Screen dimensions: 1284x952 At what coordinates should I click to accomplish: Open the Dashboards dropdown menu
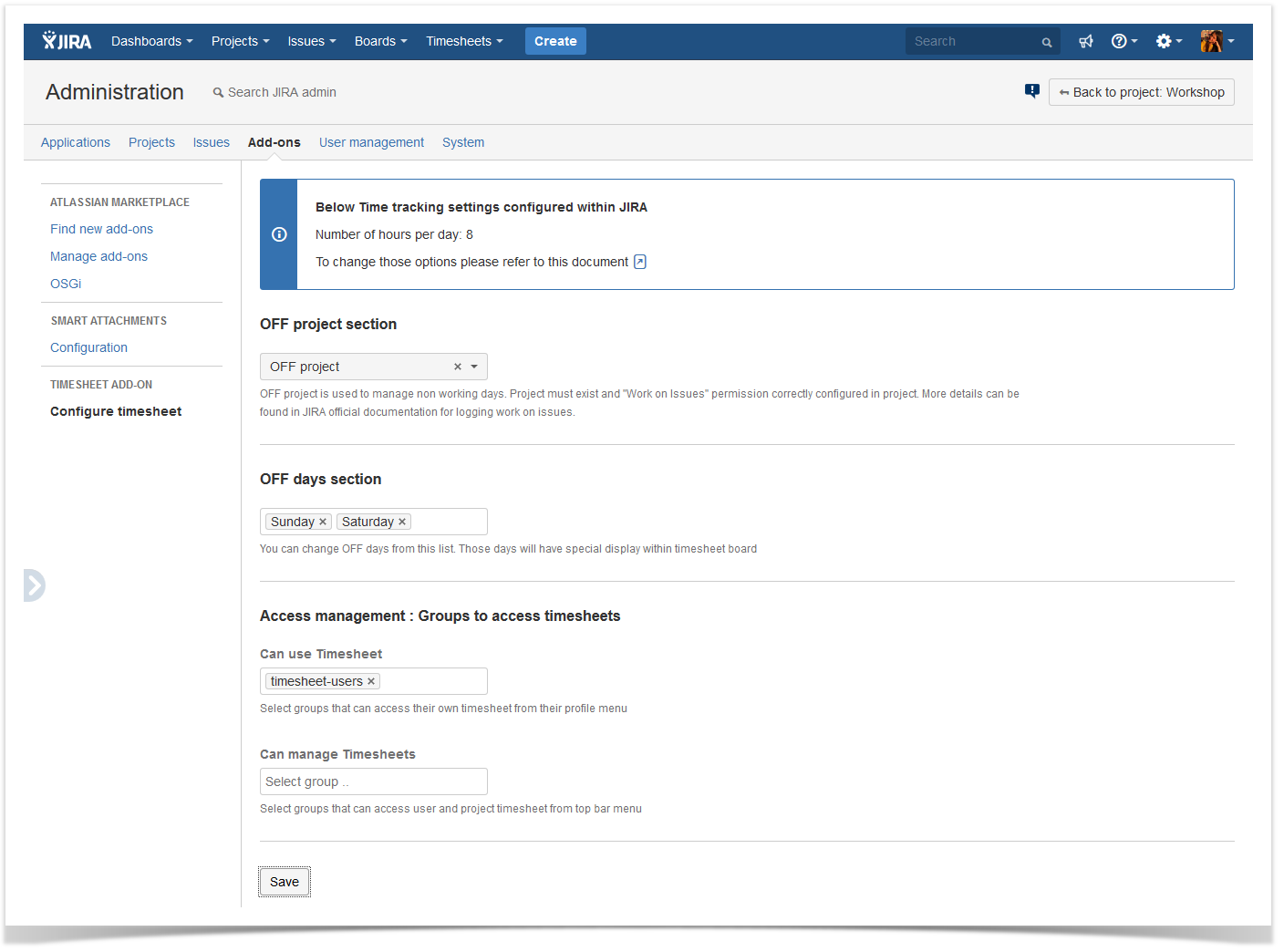pyautogui.click(x=152, y=41)
